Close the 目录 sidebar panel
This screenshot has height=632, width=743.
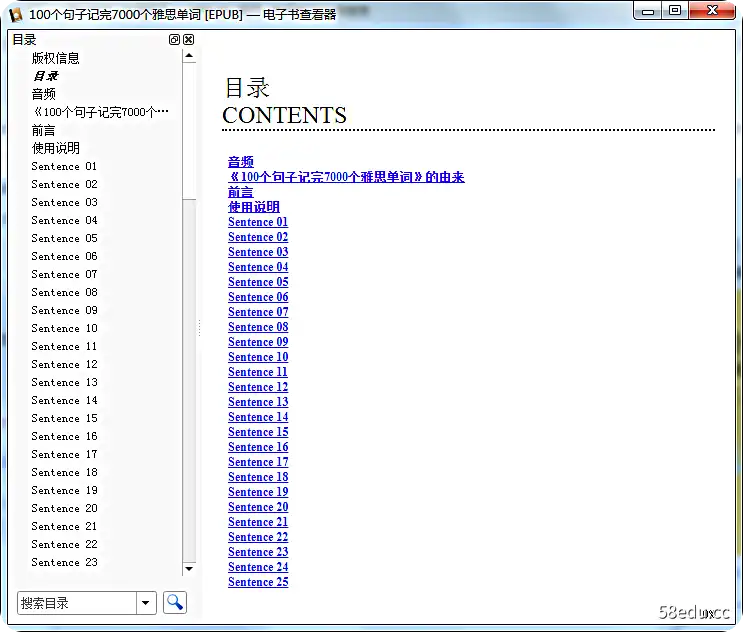pyautogui.click(x=189, y=40)
